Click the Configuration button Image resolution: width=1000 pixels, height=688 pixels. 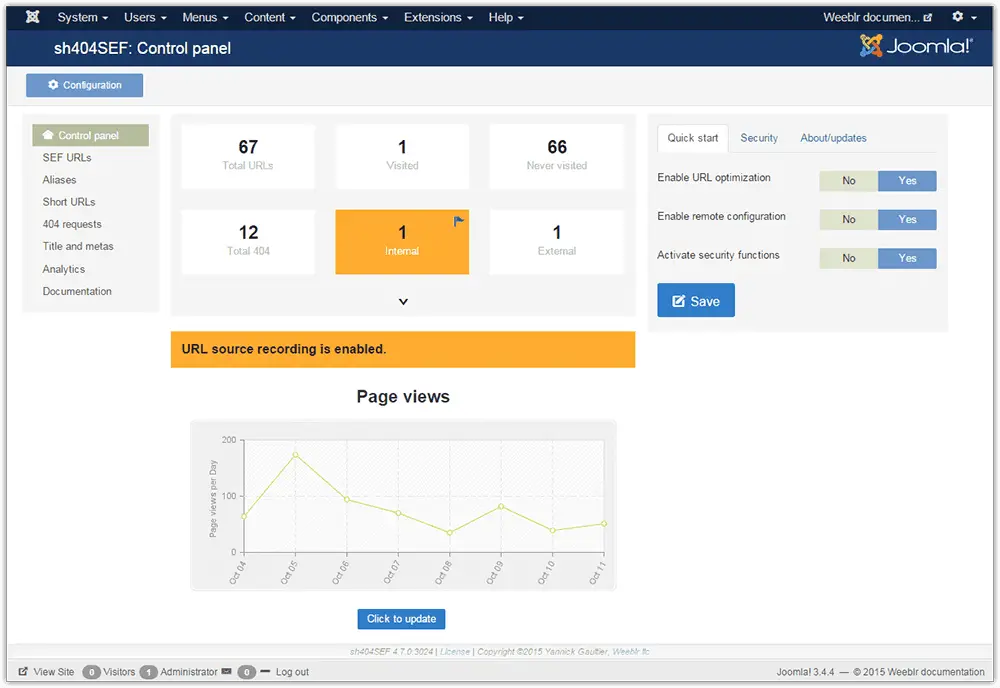click(x=84, y=85)
